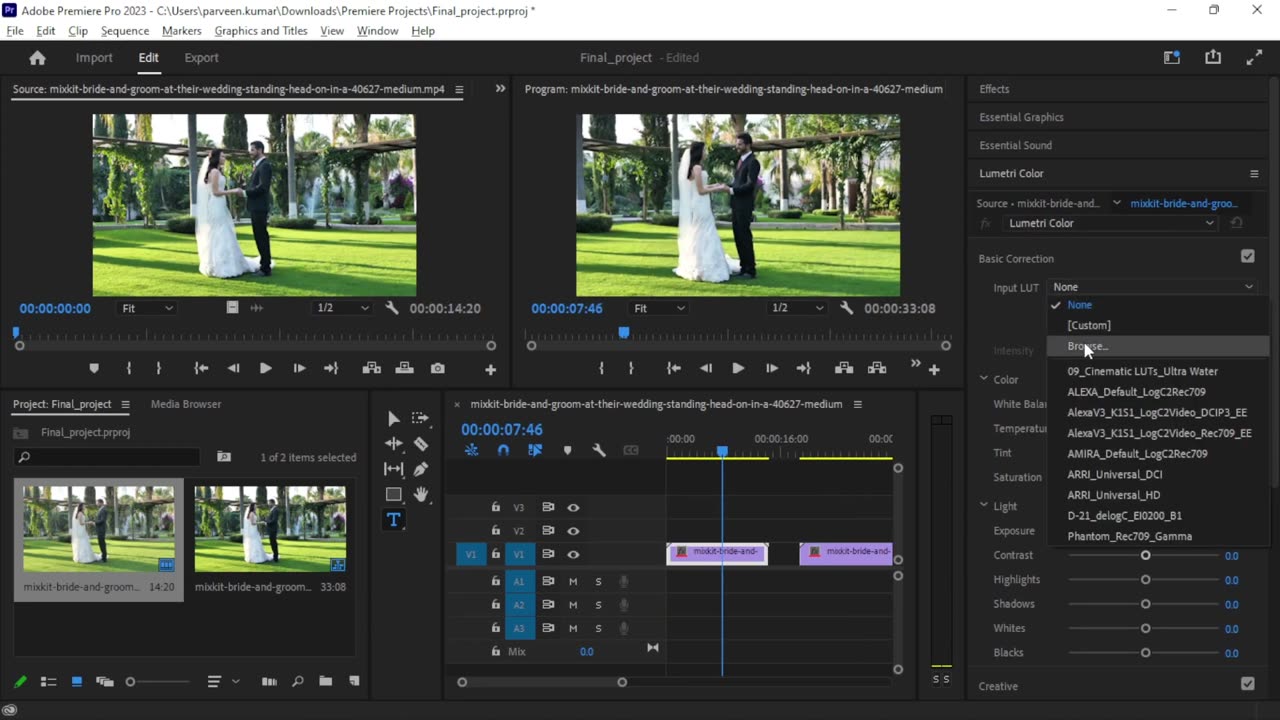Open Lumetri Color effect dropdown
This screenshot has height=720, width=1280.
(x=1111, y=223)
